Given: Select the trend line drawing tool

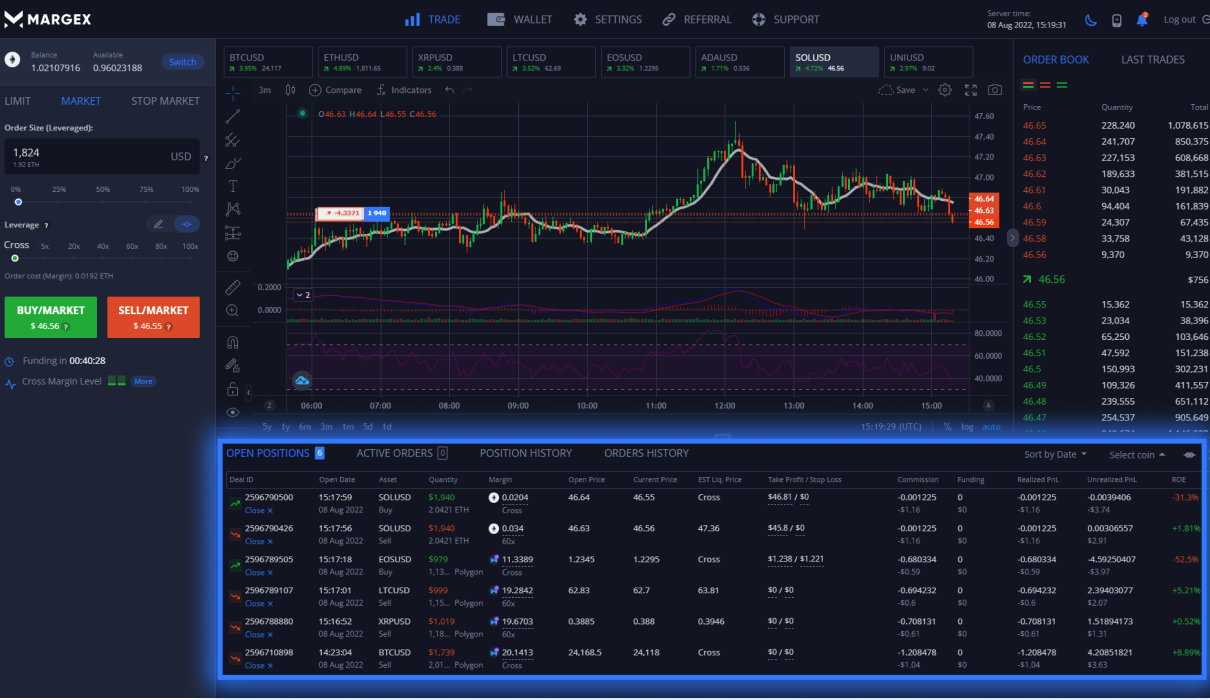Looking at the screenshot, I should [x=232, y=117].
